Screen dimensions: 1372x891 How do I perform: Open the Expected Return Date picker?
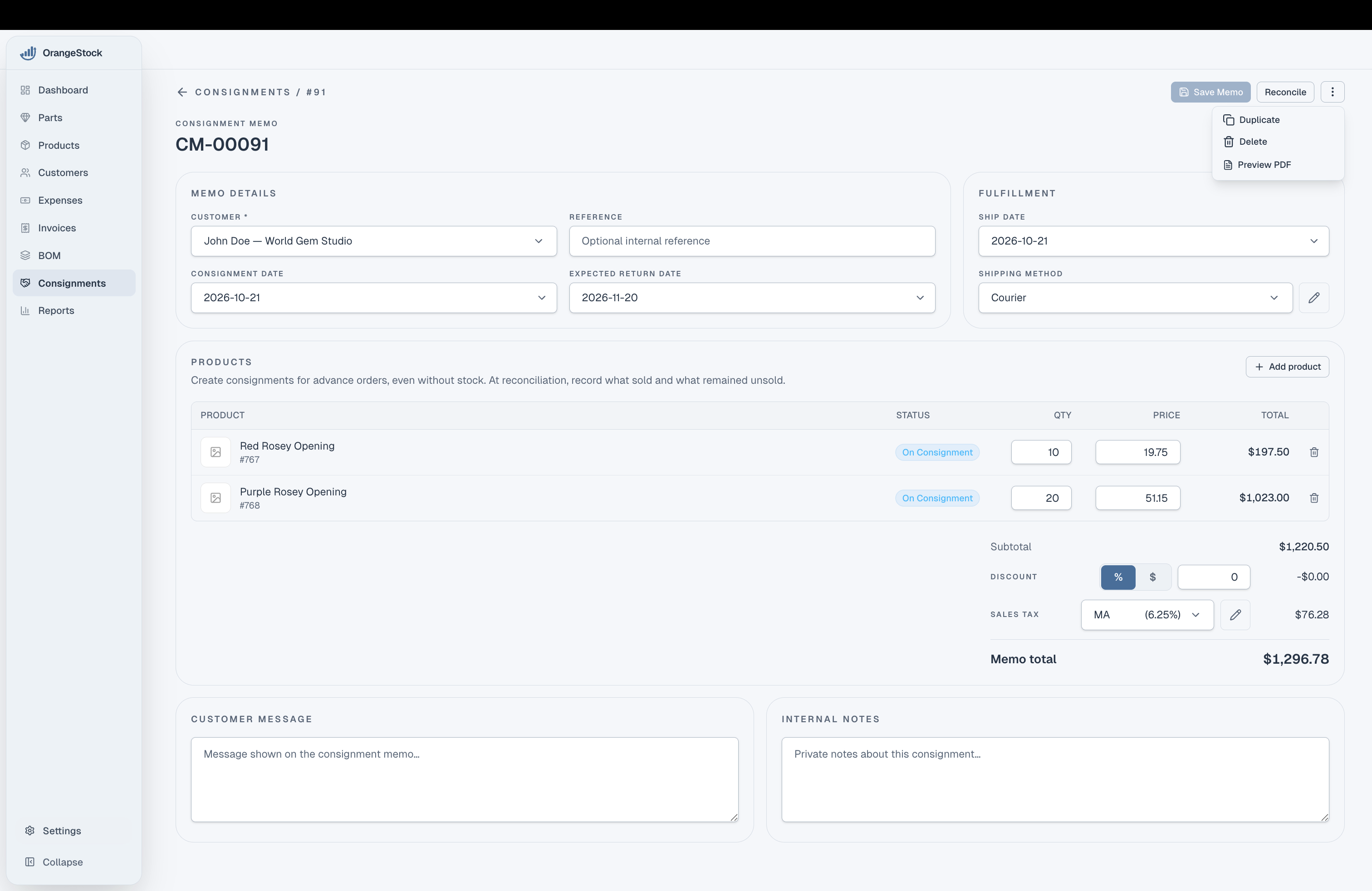[752, 298]
